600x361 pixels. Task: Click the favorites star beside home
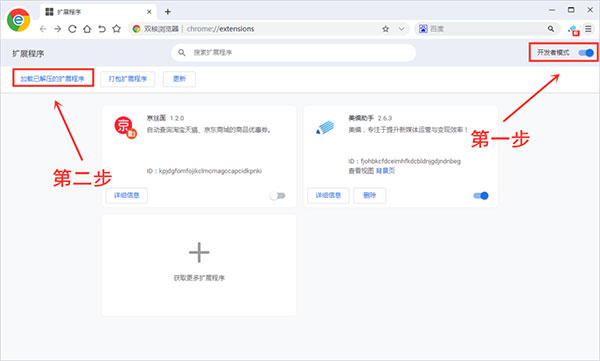(116, 29)
